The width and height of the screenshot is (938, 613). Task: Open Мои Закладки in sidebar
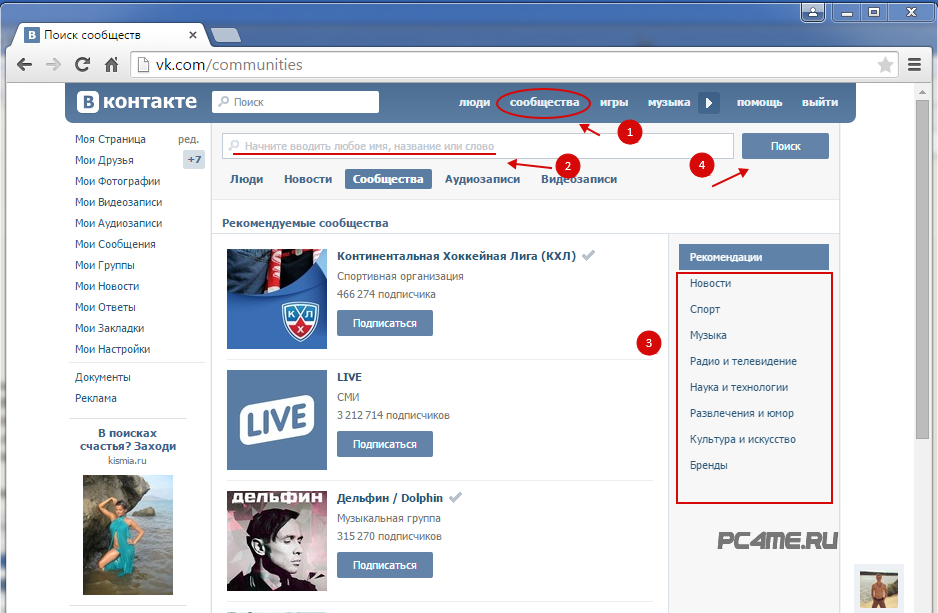[x=109, y=328]
